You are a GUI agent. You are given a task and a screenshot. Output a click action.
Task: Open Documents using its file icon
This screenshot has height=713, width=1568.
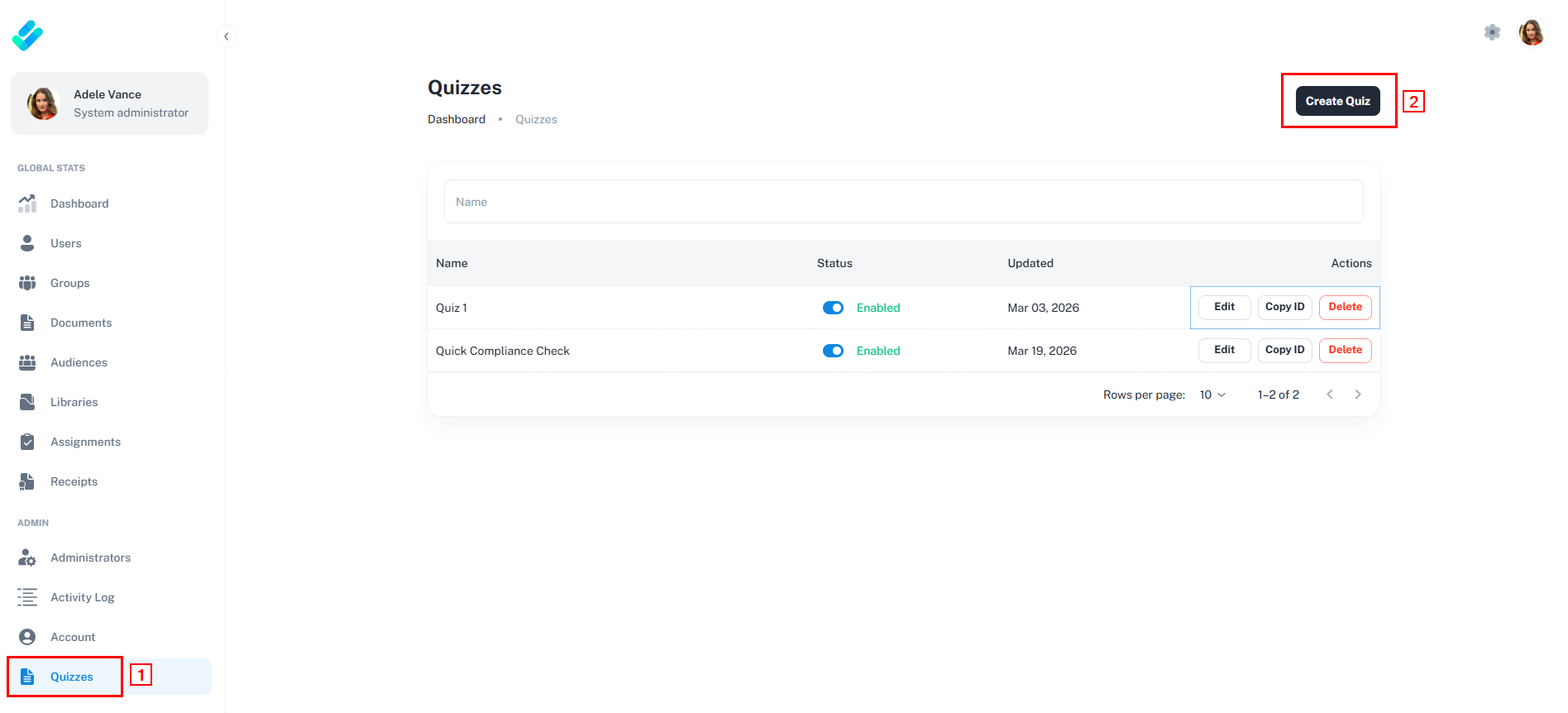27,323
